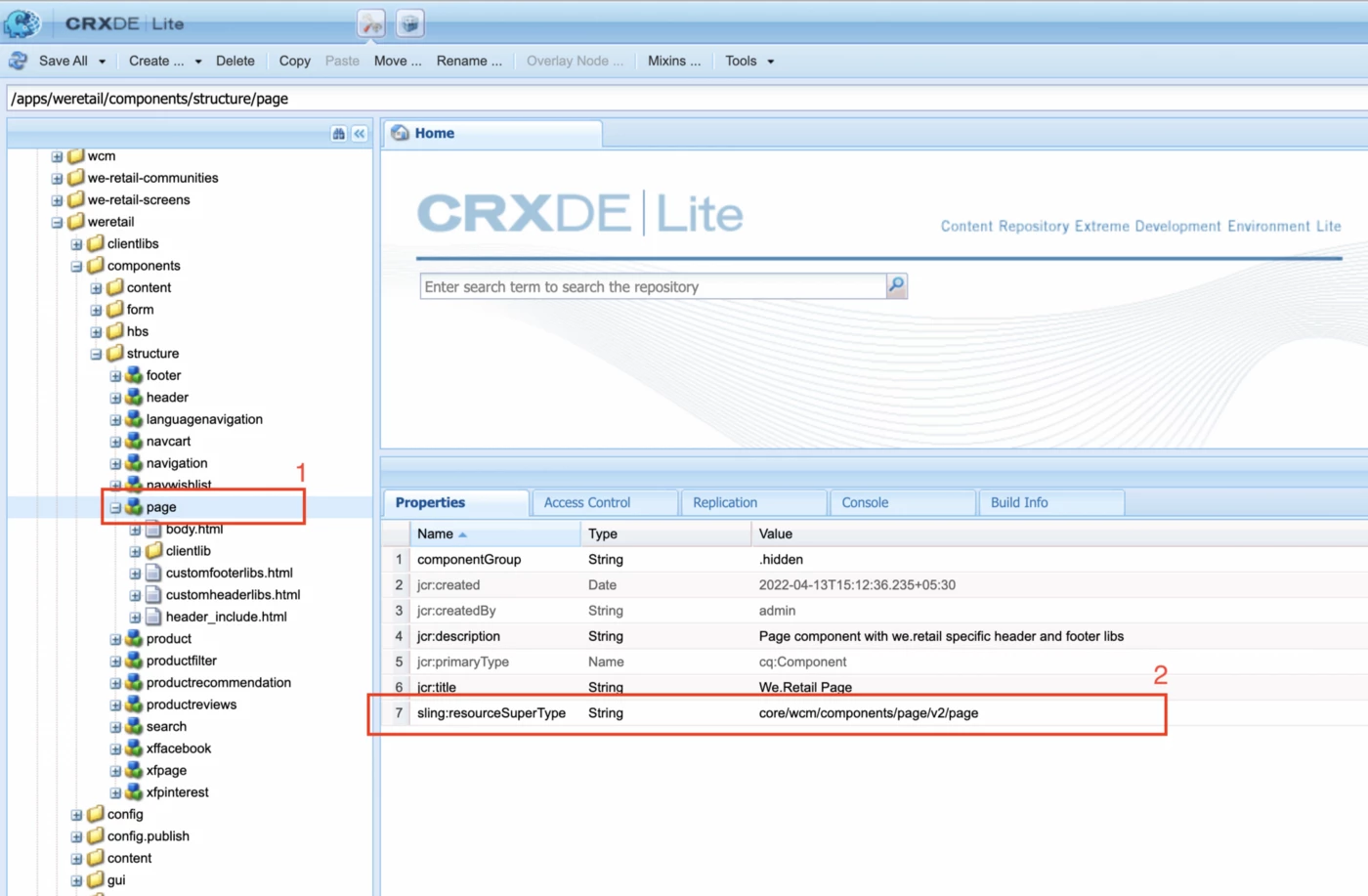Image resolution: width=1368 pixels, height=896 pixels.
Task: Collapse the weretail folder node
Action: [57, 223]
